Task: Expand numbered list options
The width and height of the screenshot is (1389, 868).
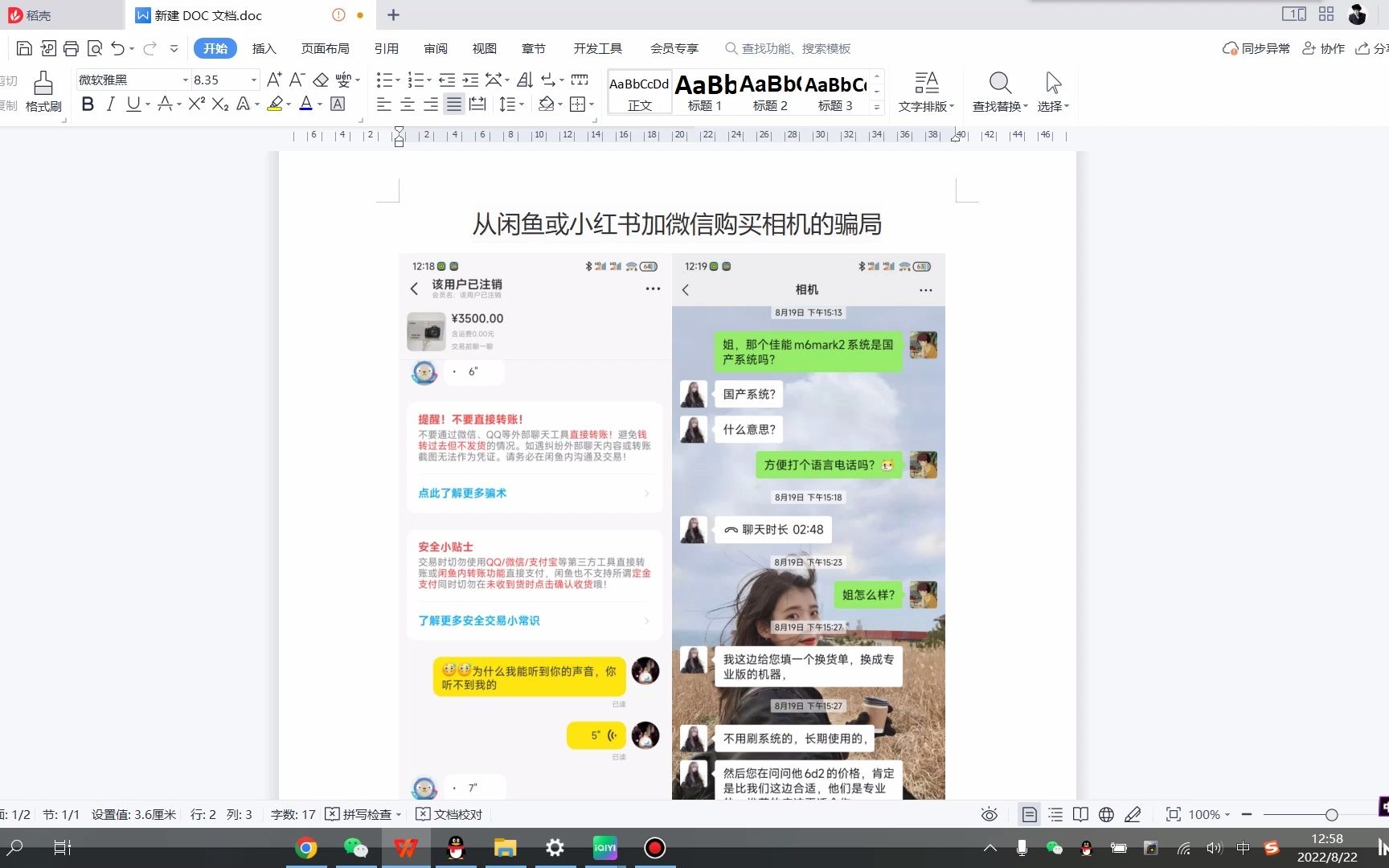Action: pos(430,80)
